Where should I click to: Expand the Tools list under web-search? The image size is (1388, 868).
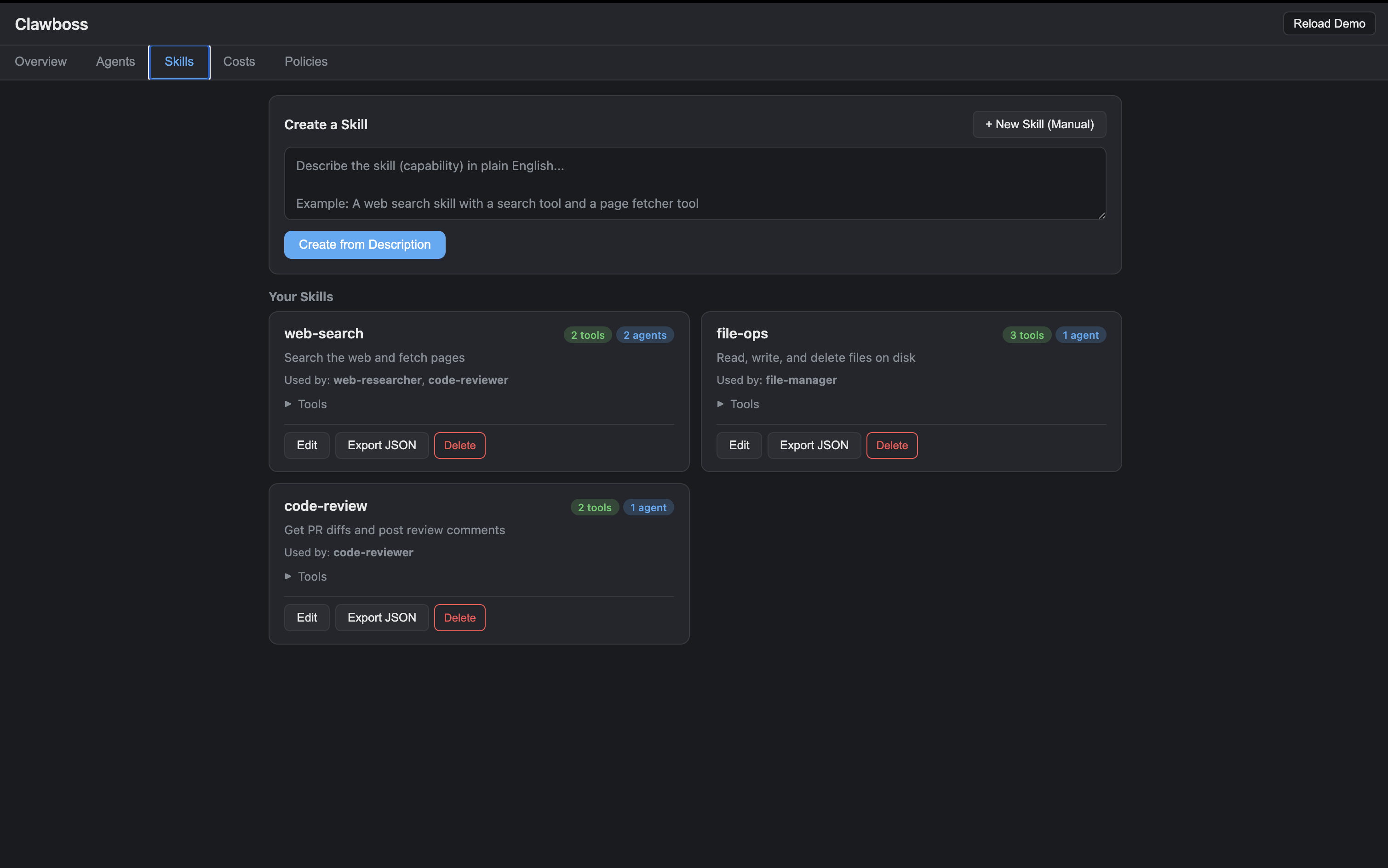306,404
